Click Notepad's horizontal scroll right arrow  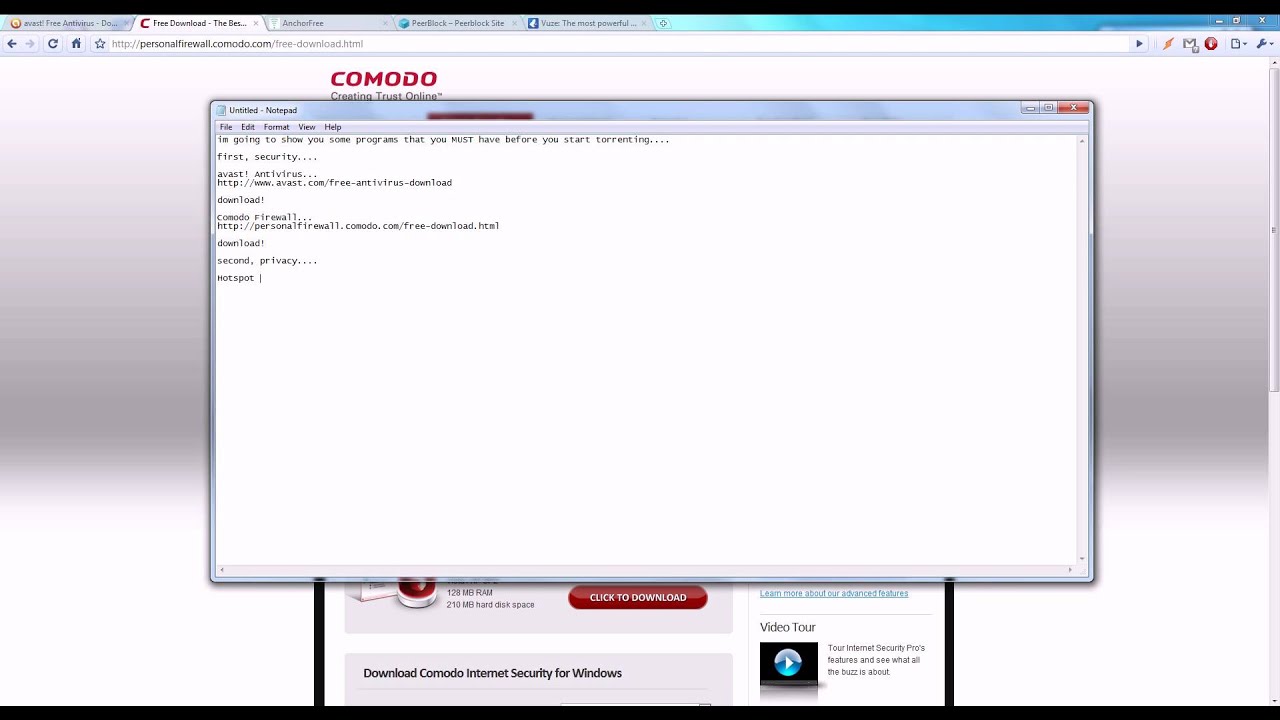point(1070,570)
